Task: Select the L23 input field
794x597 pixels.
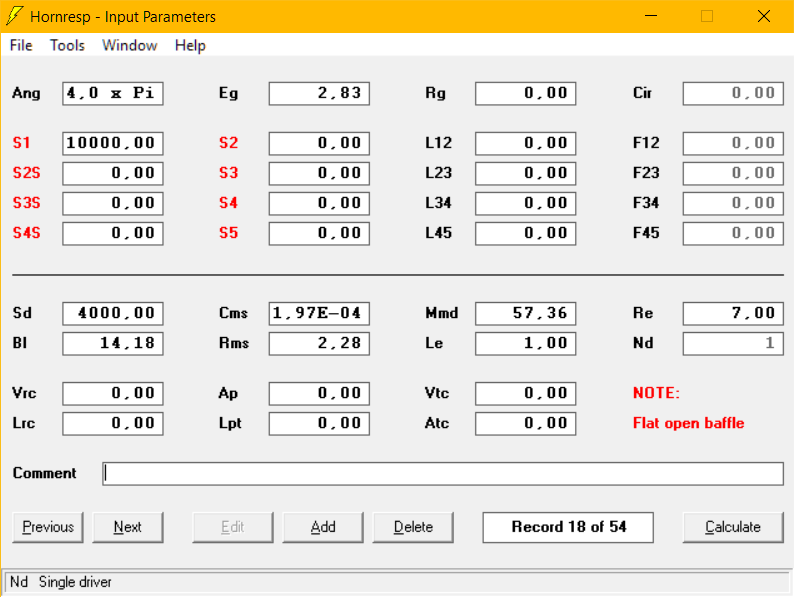Action: (x=526, y=173)
